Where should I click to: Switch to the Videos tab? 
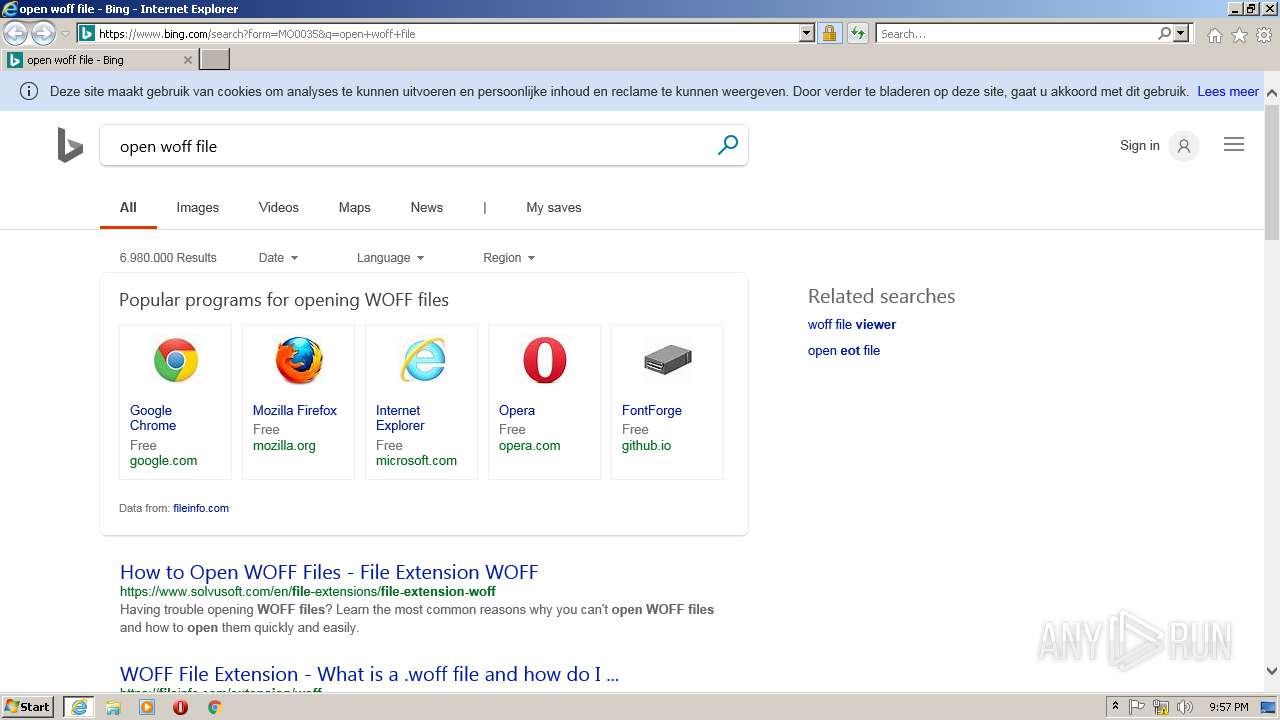pyautogui.click(x=279, y=208)
